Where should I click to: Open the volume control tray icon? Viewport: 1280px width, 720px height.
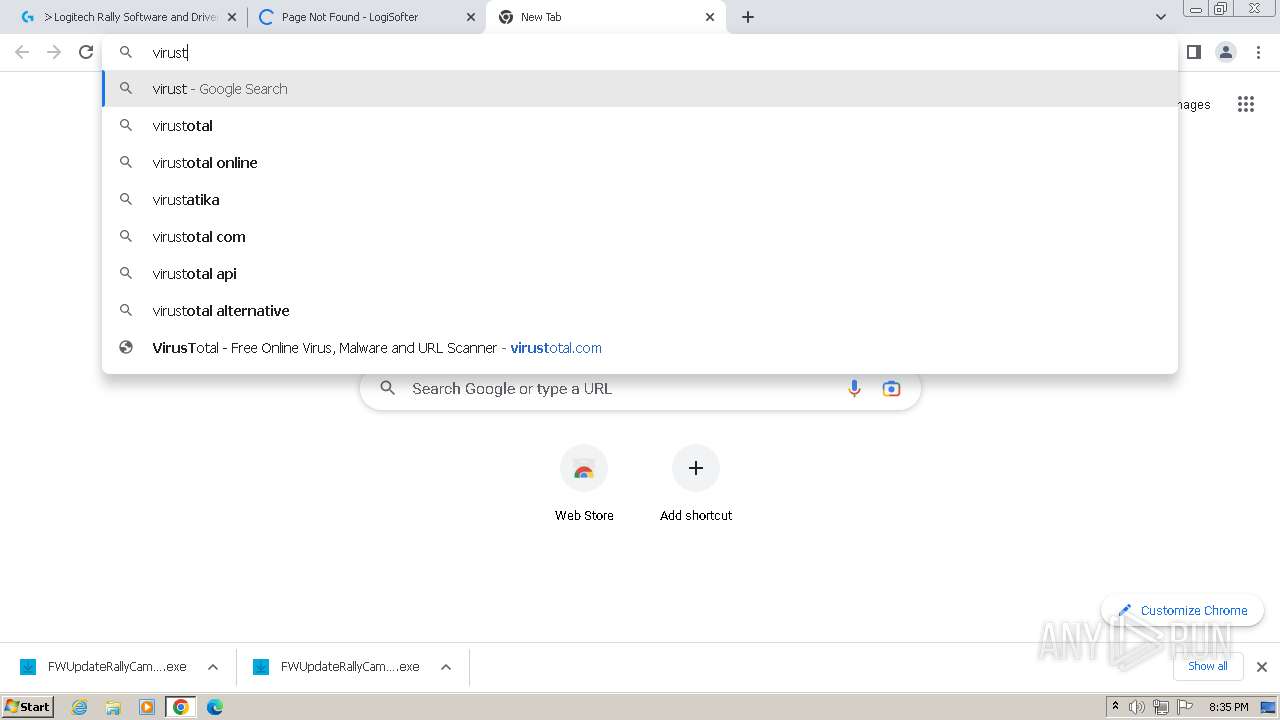(1137, 707)
